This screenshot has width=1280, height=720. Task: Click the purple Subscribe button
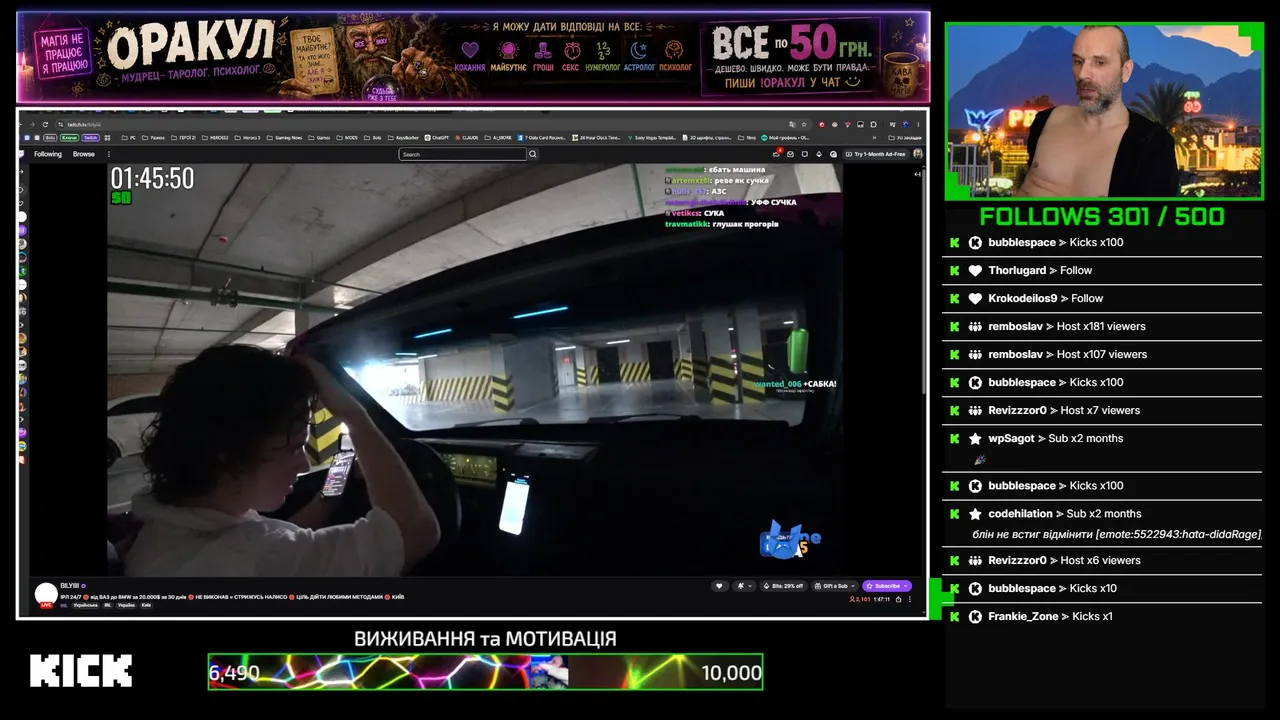[x=887, y=586]
